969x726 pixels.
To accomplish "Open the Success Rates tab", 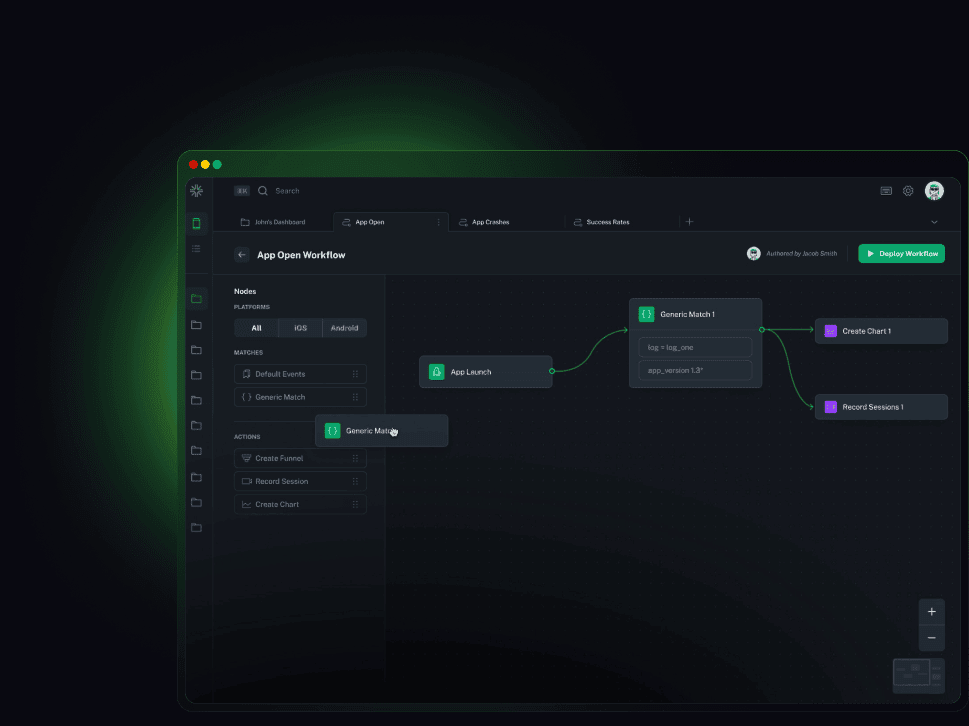I will (x=621, y=222).
